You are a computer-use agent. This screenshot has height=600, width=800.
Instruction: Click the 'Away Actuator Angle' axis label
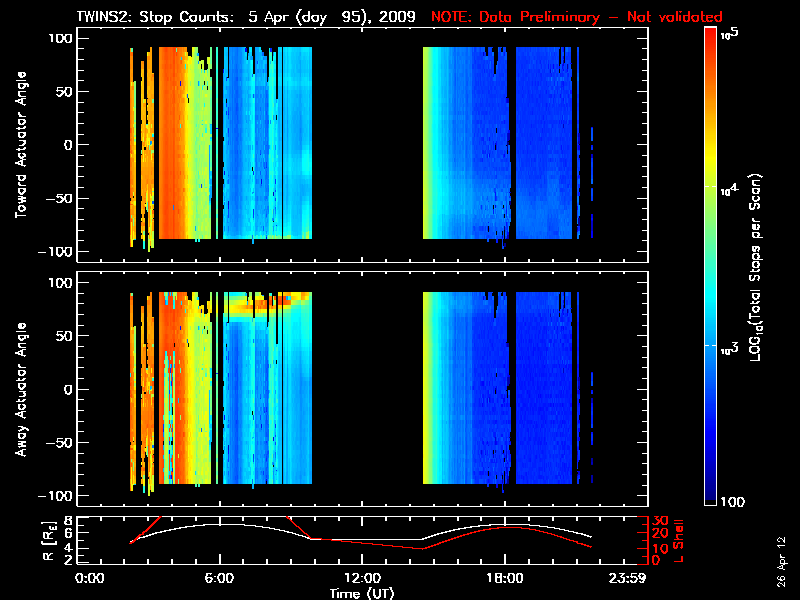point(18,389)
